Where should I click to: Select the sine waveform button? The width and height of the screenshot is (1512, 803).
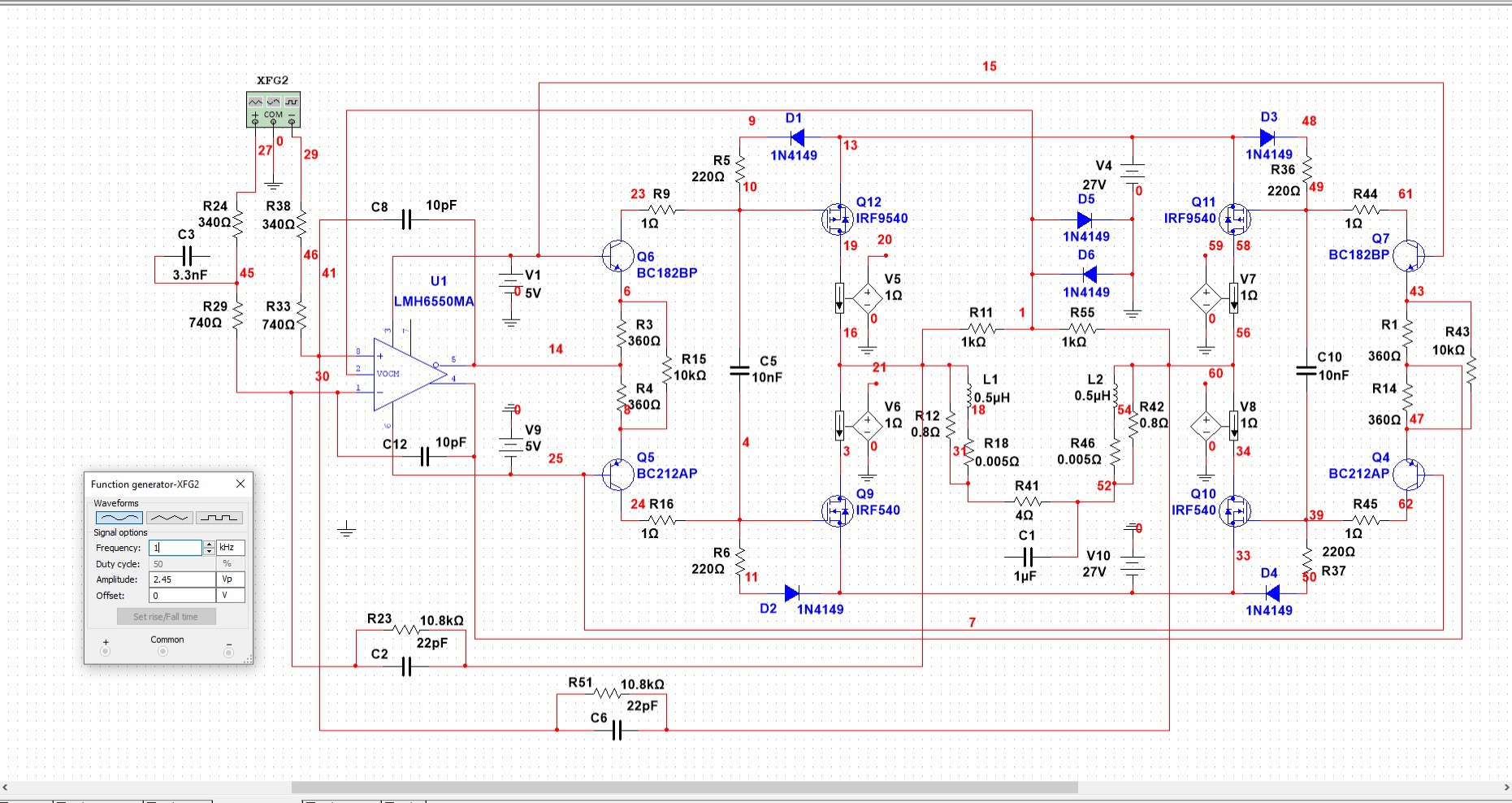click(x=119, y=518)
